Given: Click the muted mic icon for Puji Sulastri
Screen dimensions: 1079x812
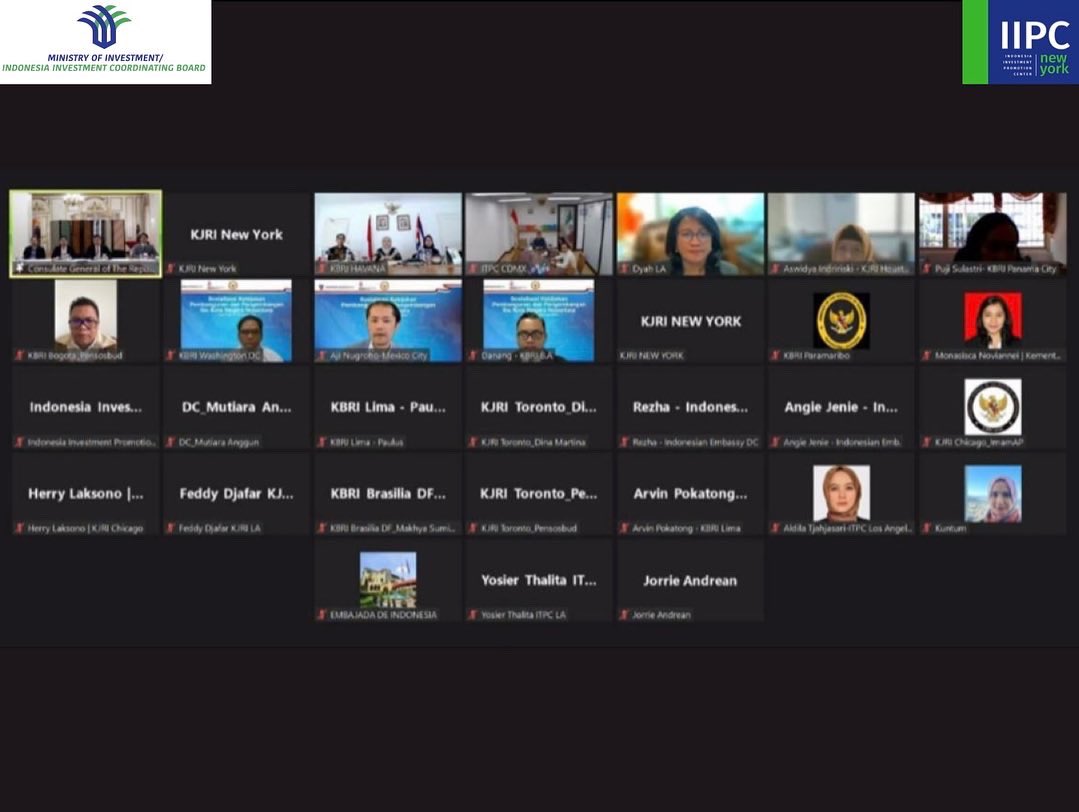Looking at the screenshot, I should point(926,268).
